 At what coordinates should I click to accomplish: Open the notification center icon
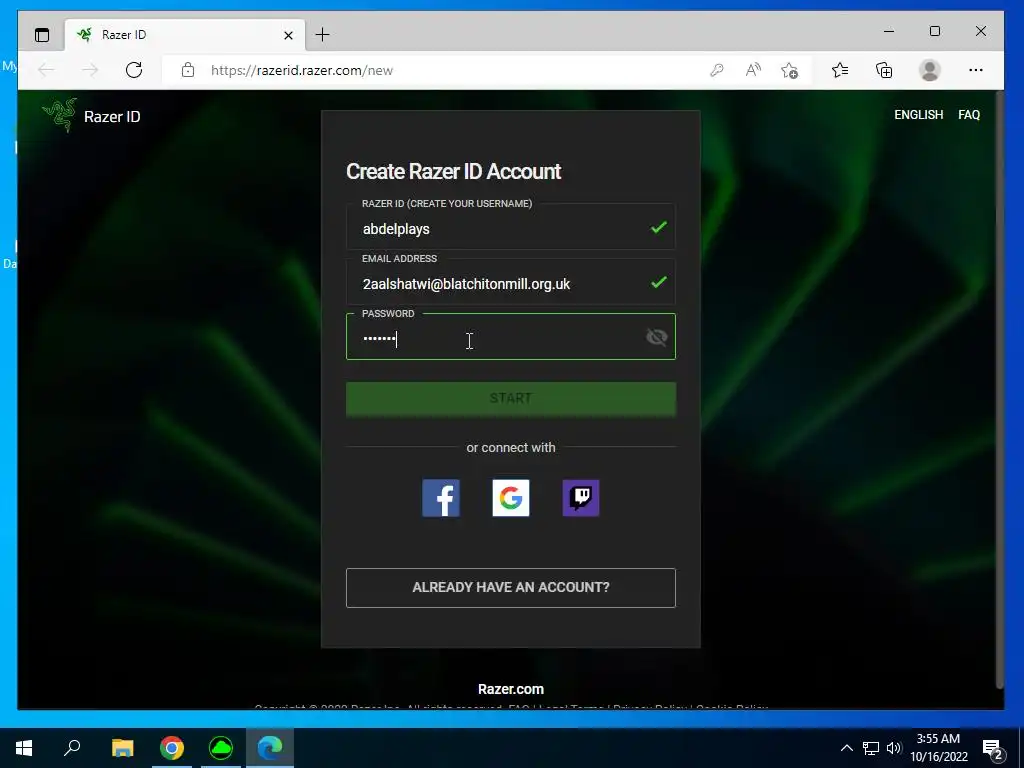[x=993, y=748]
